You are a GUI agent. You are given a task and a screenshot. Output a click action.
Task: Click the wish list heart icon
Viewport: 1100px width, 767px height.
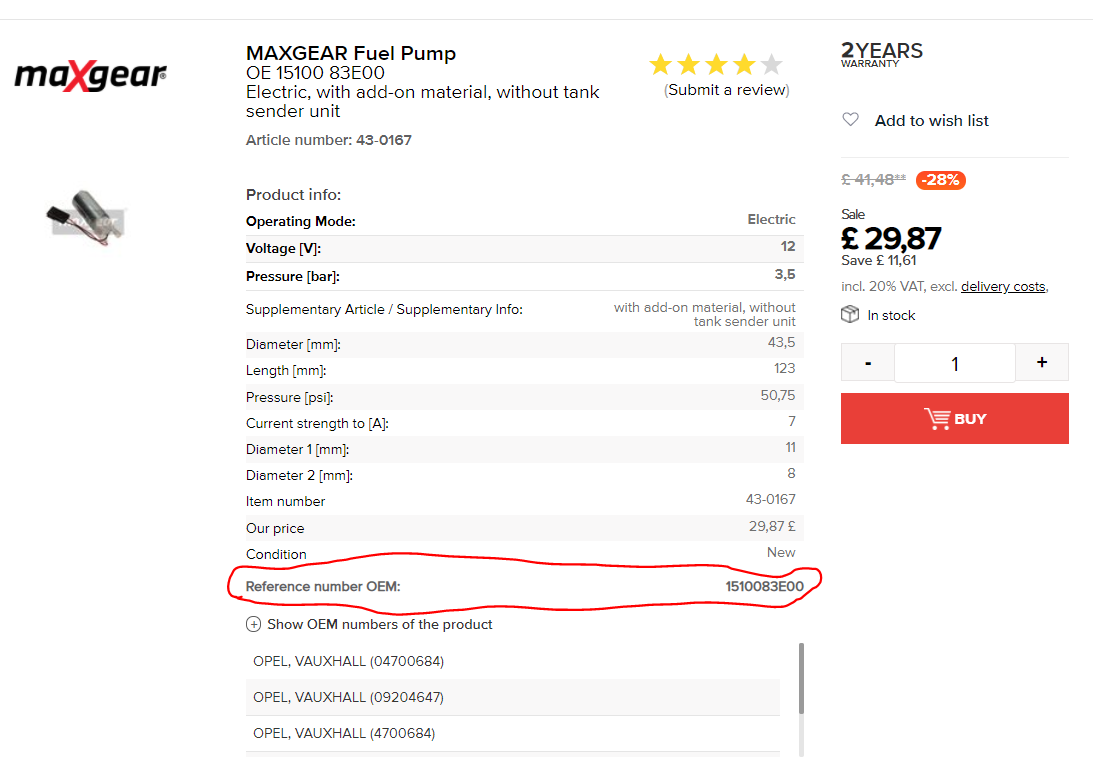click(850, 120)
